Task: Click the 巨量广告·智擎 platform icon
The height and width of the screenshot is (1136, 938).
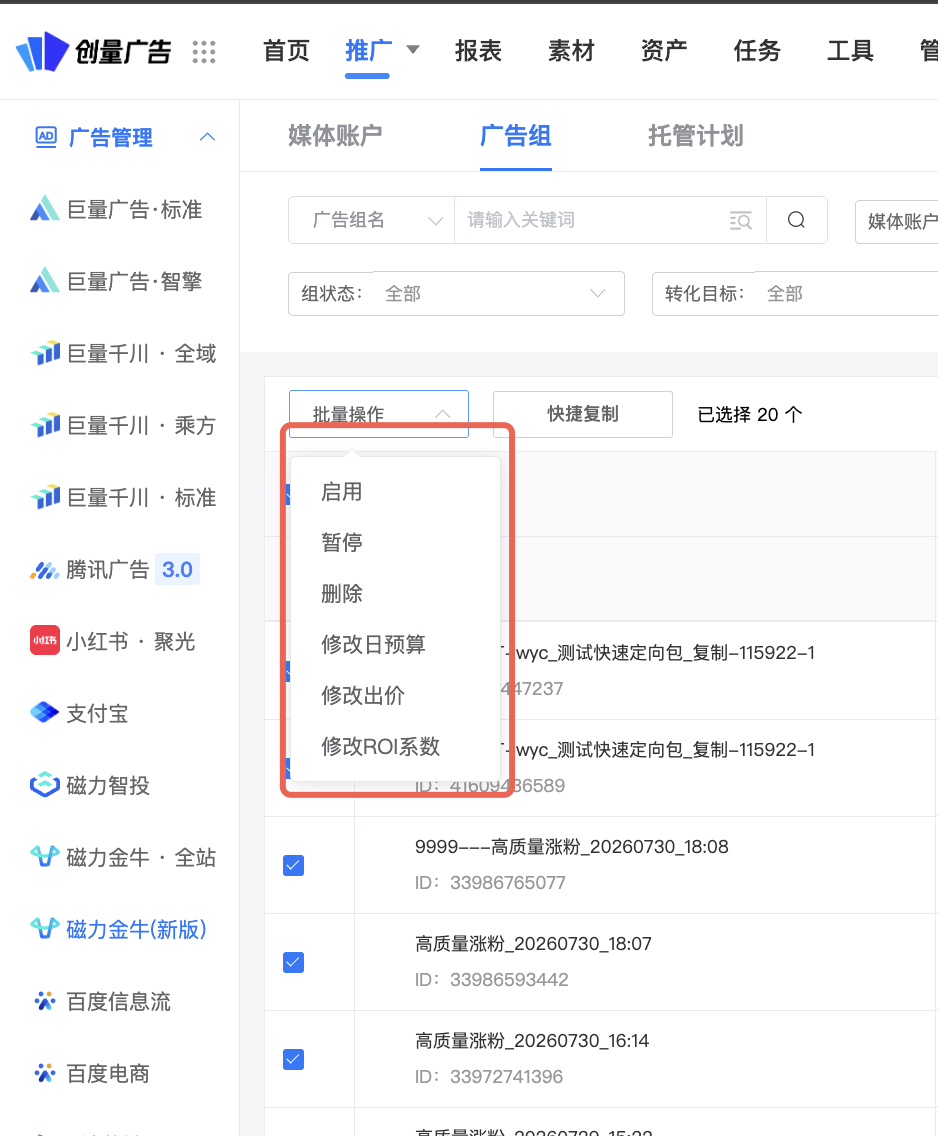Action: pos(44,280)
